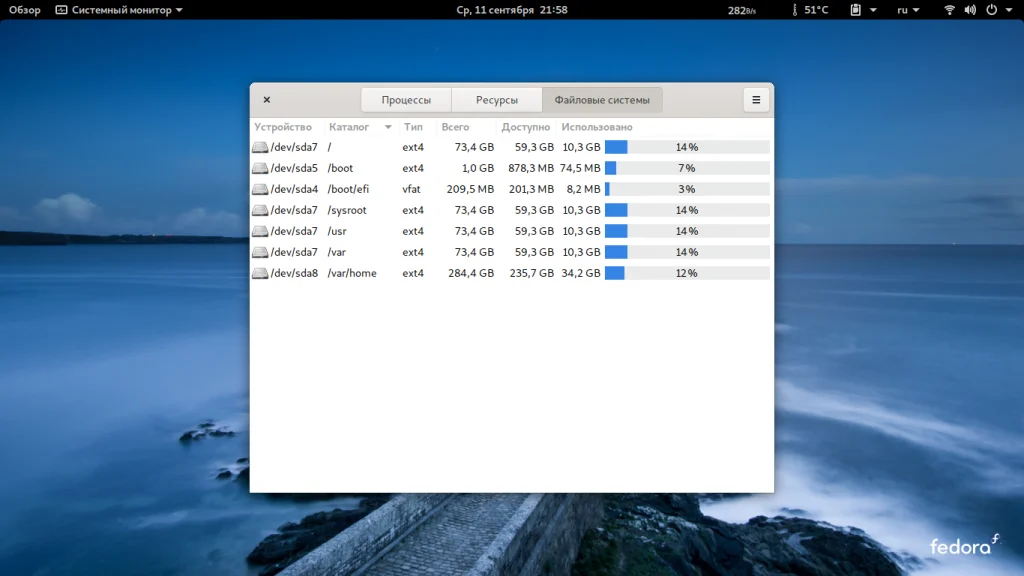Open the clipboard indicator icon

click(856, 10)
